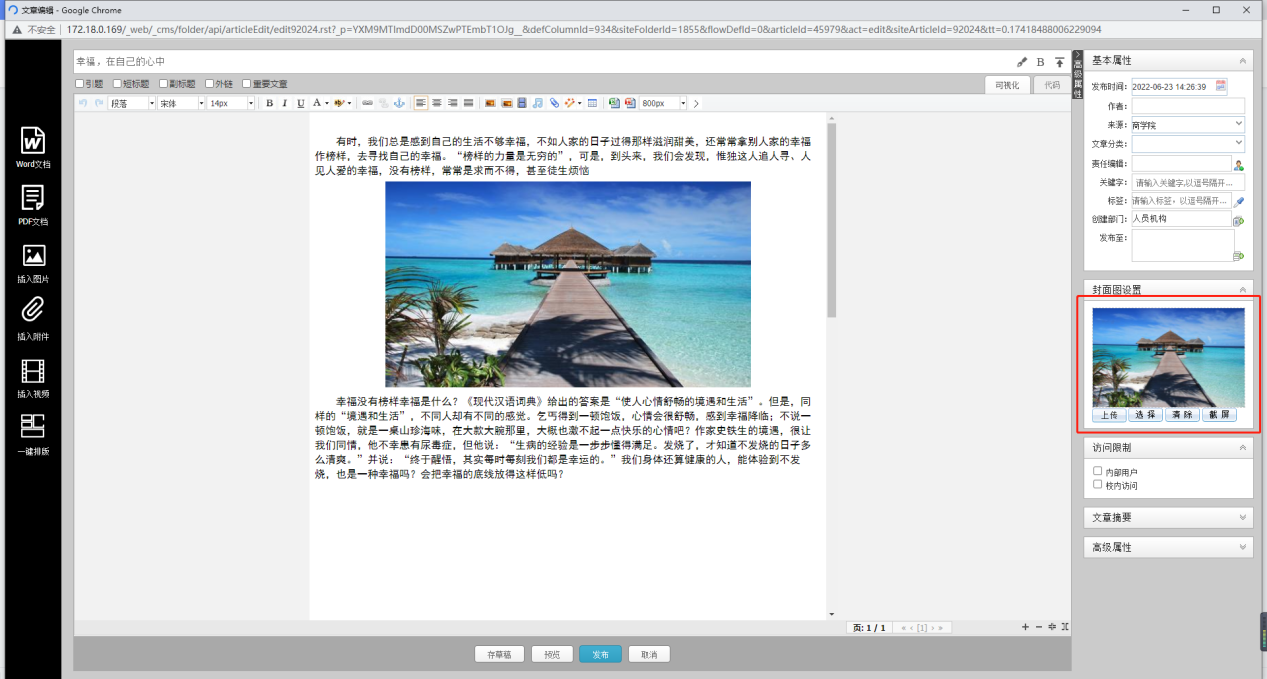This screenshot has width=1267, height=679.
Task: Run the 一键排版 layout tool
Action: (32, 427)
